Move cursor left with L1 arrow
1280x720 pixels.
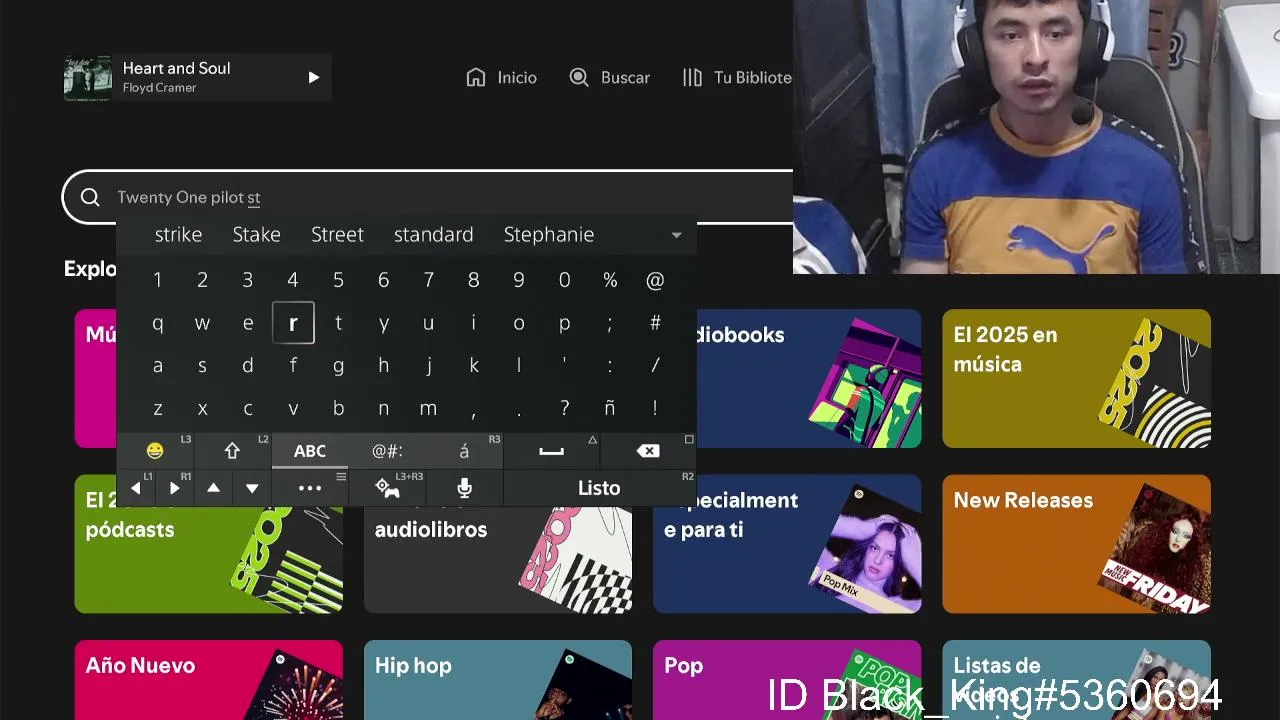pyautogui.click(x=136, y=488)
